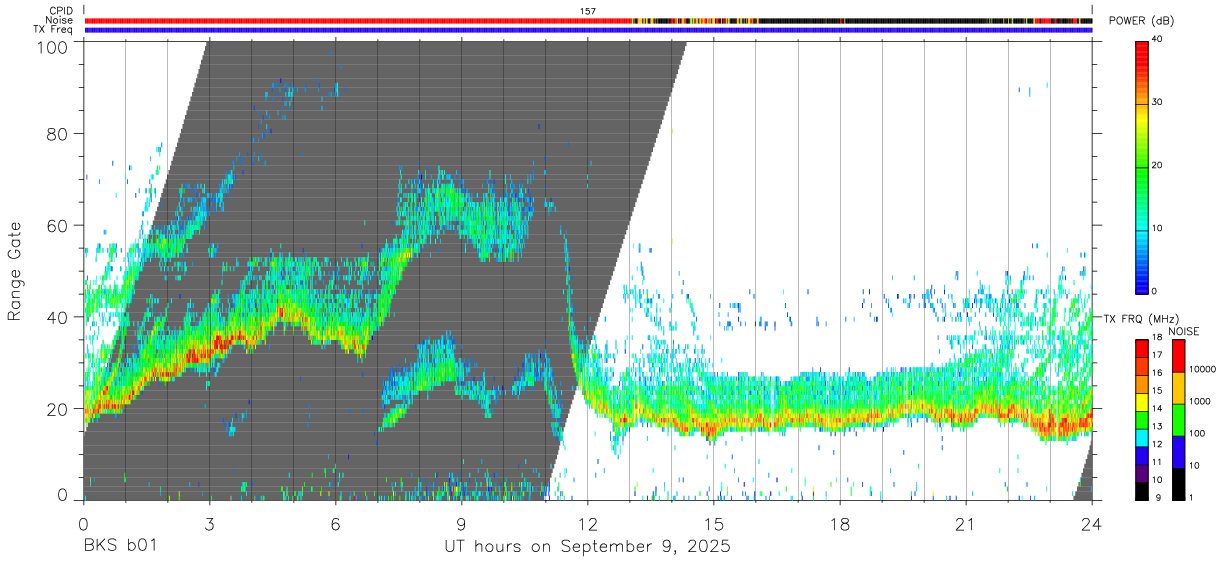Click the 1 label on NOISE colorbar

[x=1190, y=498]
